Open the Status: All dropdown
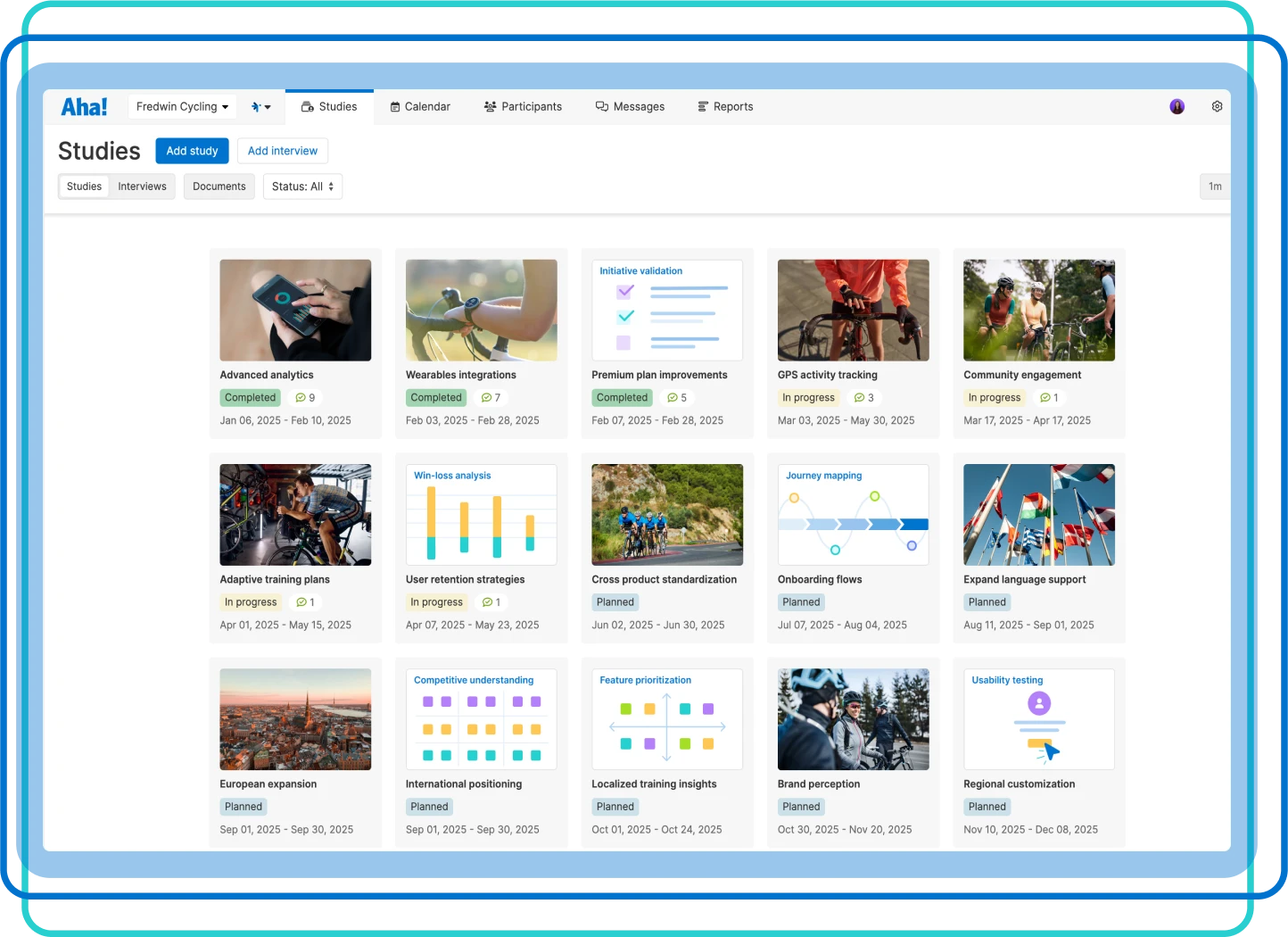Image resolution: width=1288 pixels, height=937 pixels. pyautogui.click(x=302, y=187)
